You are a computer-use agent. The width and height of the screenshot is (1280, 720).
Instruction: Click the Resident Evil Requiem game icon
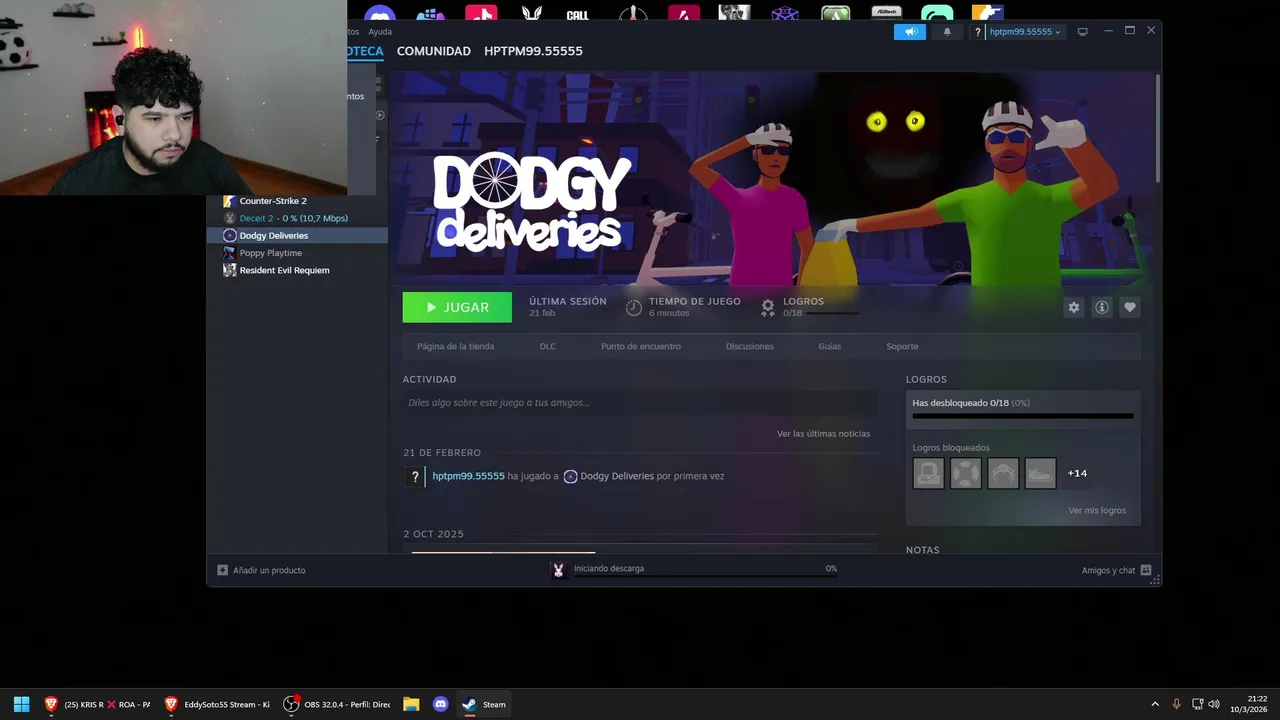[x=229, y=270]
